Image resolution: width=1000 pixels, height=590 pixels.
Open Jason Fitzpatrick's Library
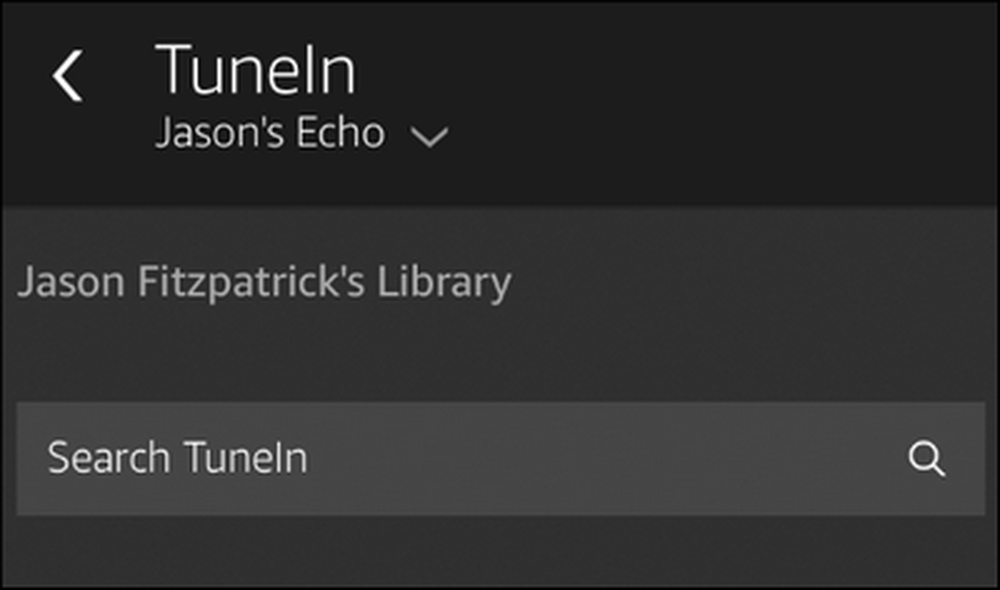click(264, 282)
